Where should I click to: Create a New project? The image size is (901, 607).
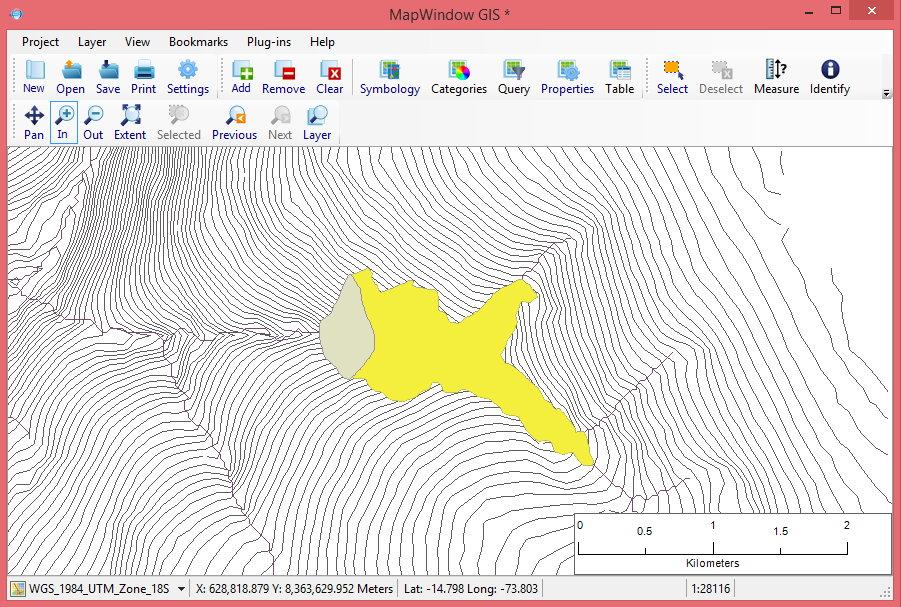[x=34, y=76]
